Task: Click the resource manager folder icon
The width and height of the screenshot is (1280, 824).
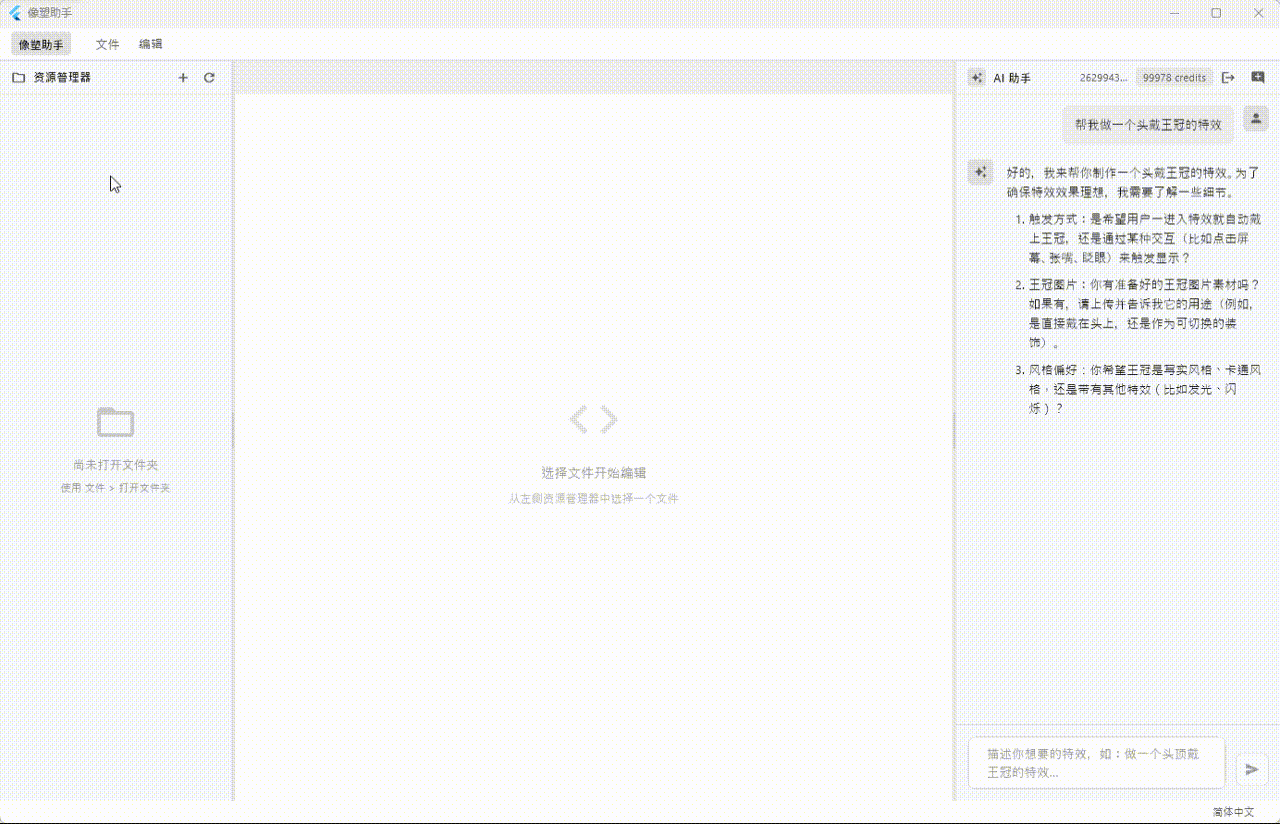Action: [18, 77]
